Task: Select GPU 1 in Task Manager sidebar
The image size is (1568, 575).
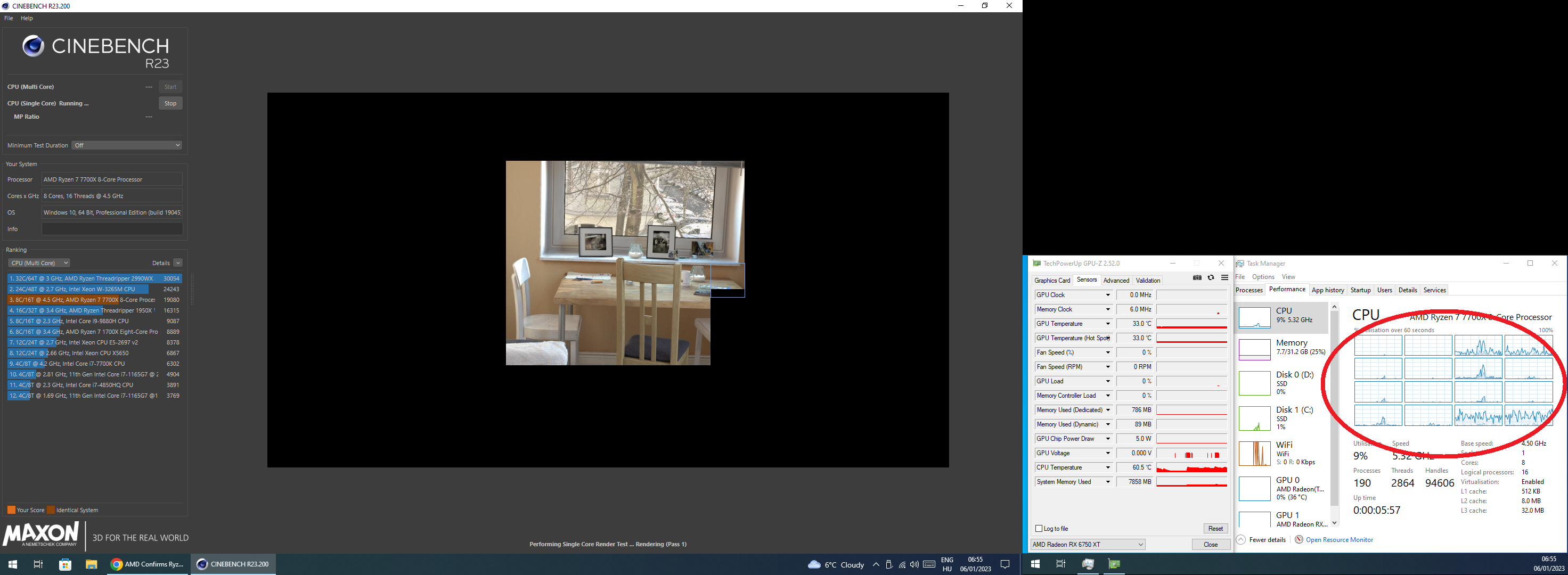Action: pyautogui.click(x=1283, y=519)
